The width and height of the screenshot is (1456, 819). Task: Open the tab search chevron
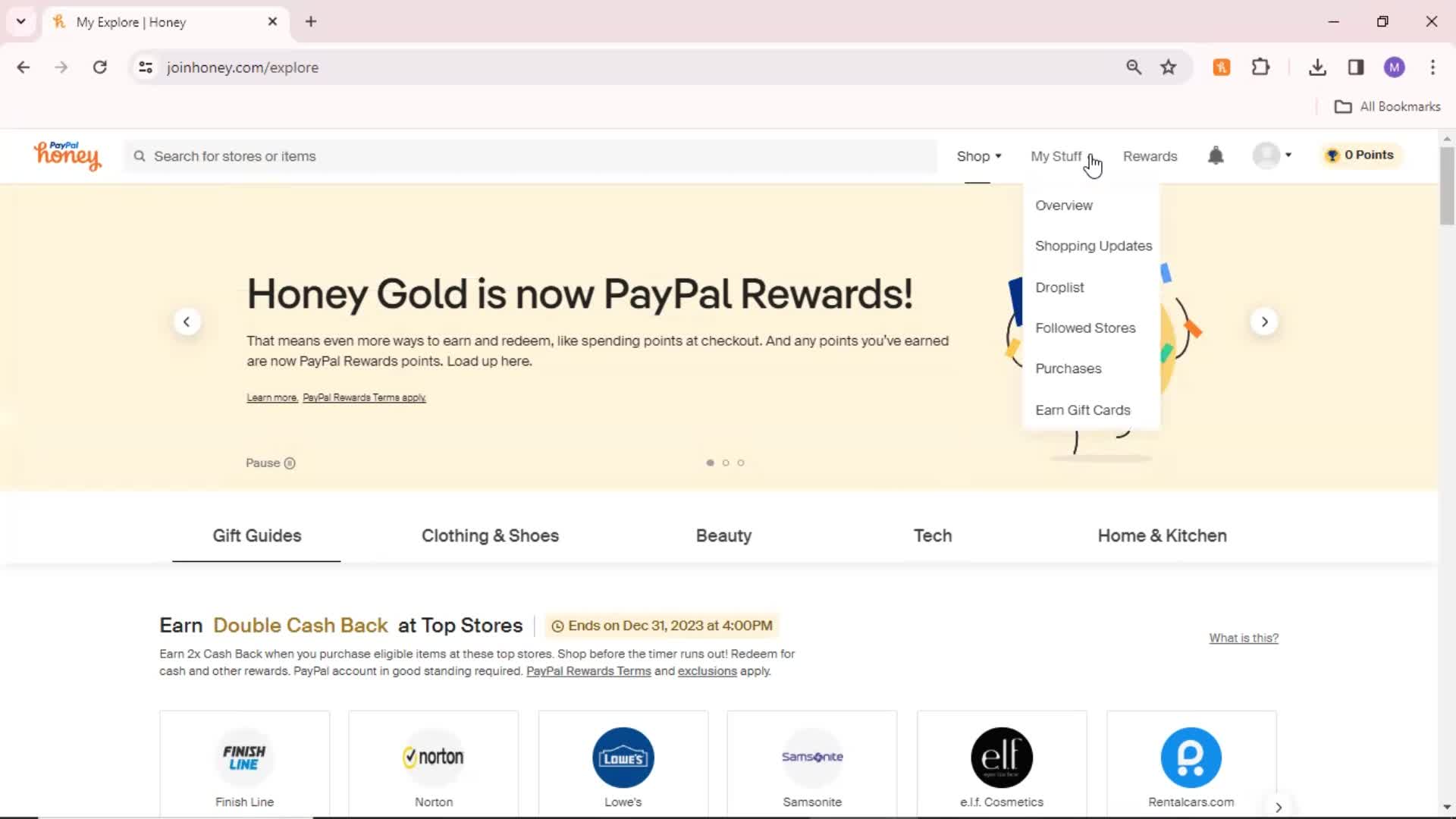[21, 22]
